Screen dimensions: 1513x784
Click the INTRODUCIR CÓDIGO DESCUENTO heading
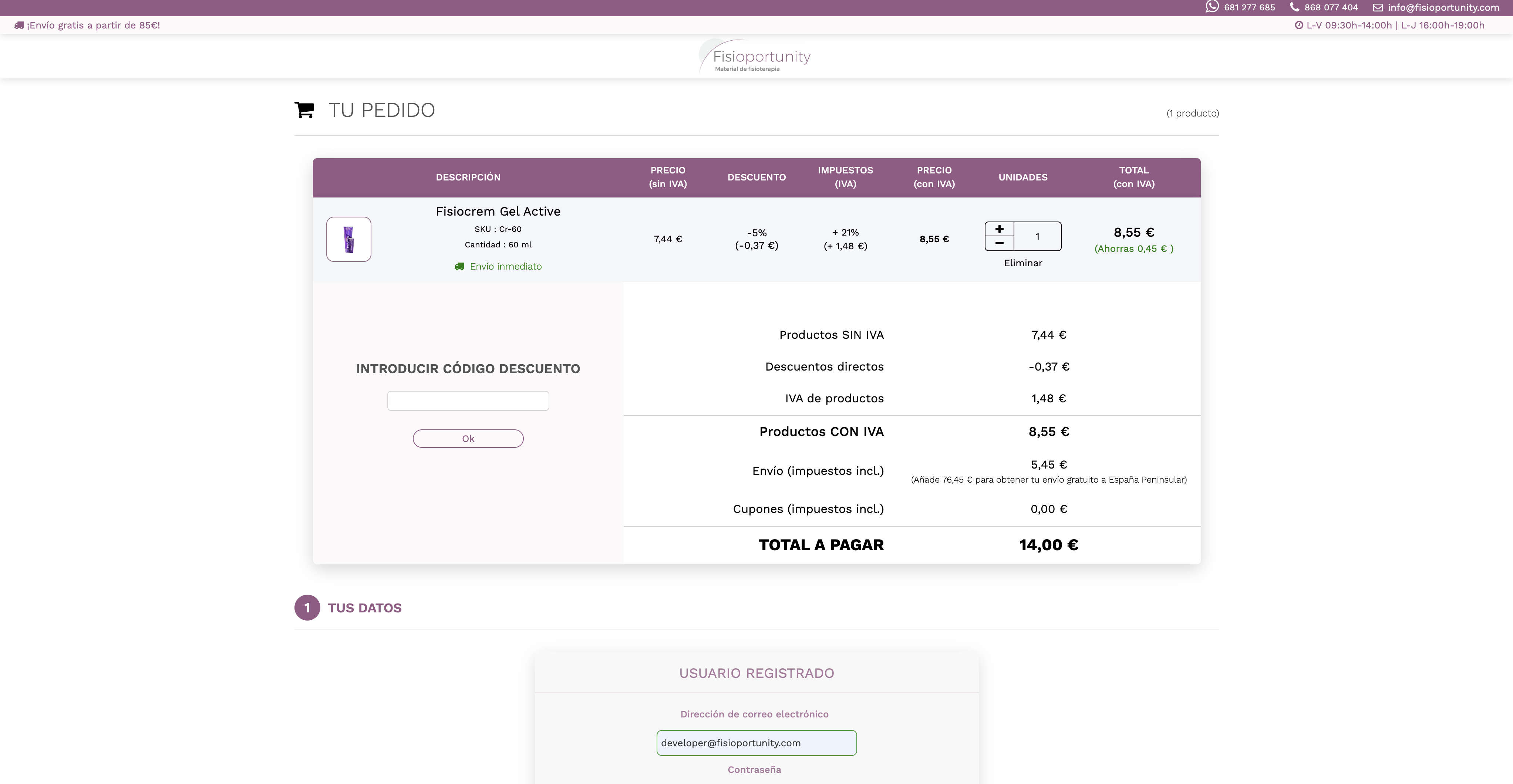(x=468, y=369)
